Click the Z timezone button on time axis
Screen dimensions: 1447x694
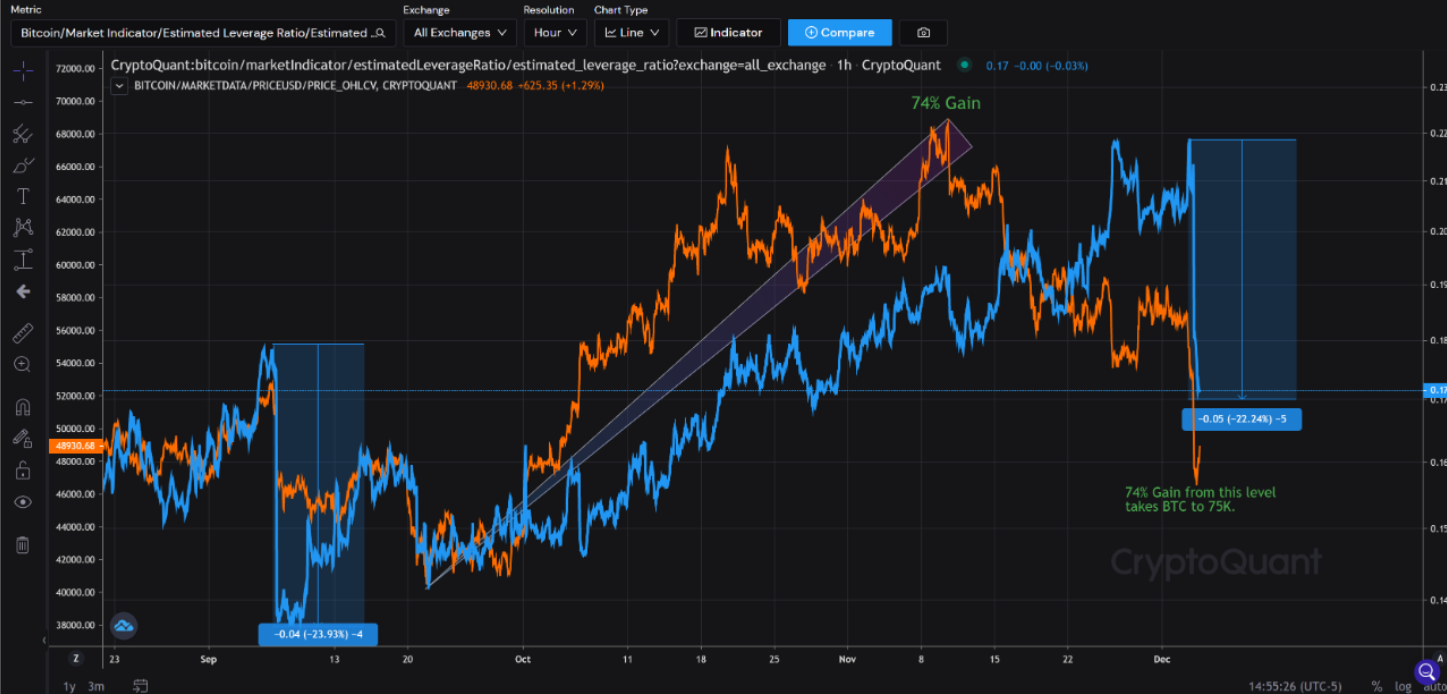point(75,659)
